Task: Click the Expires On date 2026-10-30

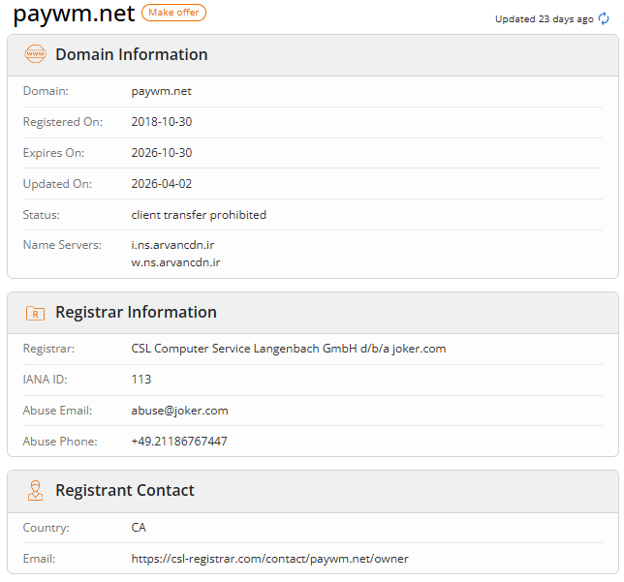Action: pyautogui.click(x=162, y=153)
